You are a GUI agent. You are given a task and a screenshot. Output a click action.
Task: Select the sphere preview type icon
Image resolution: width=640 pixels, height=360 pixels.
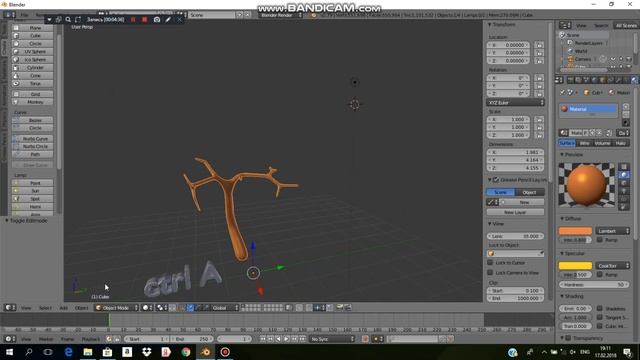coord(624,175)
